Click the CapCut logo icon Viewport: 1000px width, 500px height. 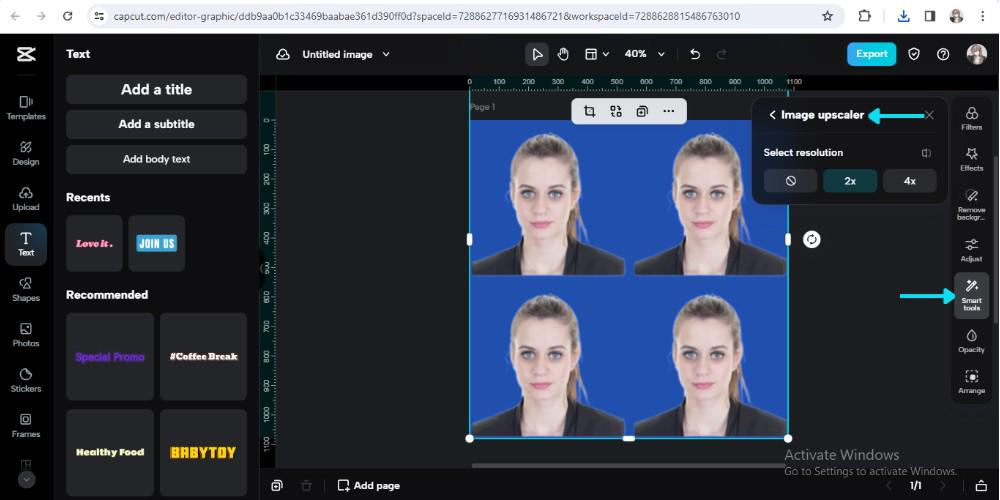click(26, 54)
